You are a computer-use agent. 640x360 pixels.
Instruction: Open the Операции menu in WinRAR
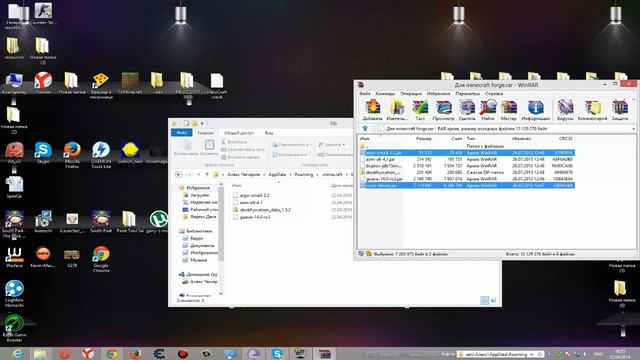[x=411, y=93]
